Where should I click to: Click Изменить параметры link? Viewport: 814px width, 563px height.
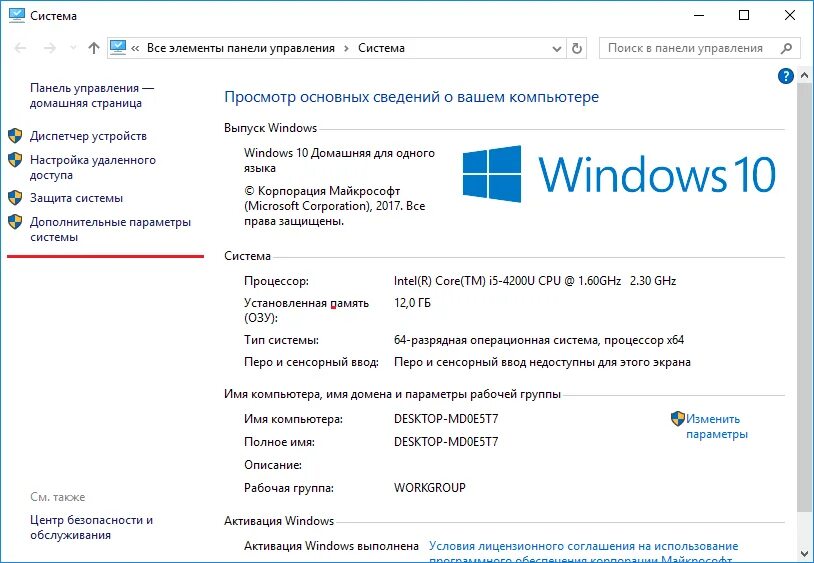(717, 426)
